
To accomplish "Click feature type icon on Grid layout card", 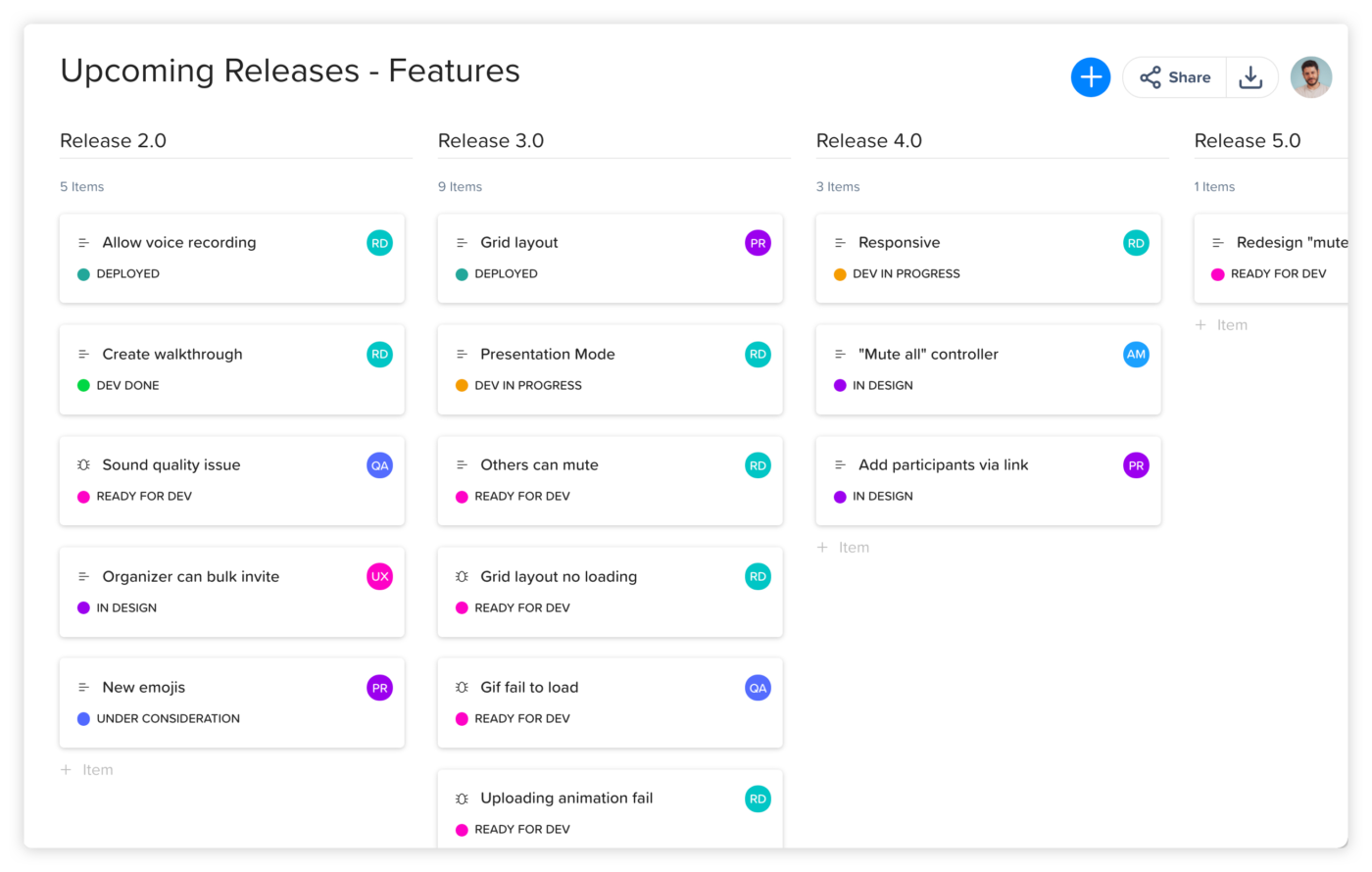I will [x=462, y=243].
